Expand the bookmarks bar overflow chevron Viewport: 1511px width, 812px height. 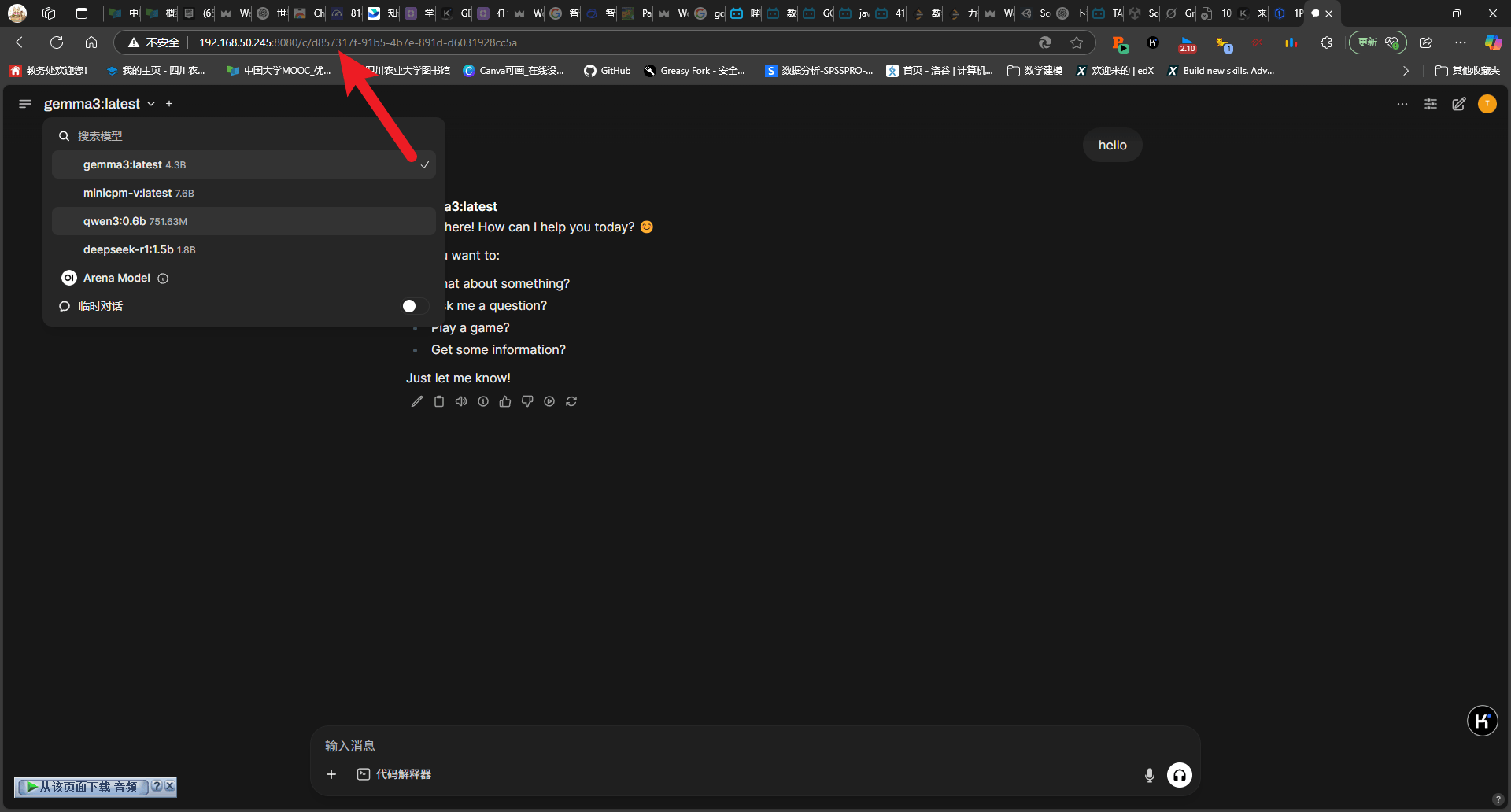pyautogui.click(x=1406, y=71)
